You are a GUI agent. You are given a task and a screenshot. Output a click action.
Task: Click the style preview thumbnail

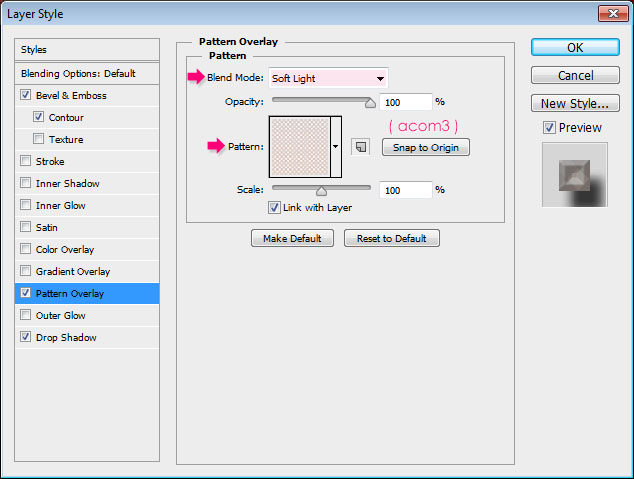[575, 174]
